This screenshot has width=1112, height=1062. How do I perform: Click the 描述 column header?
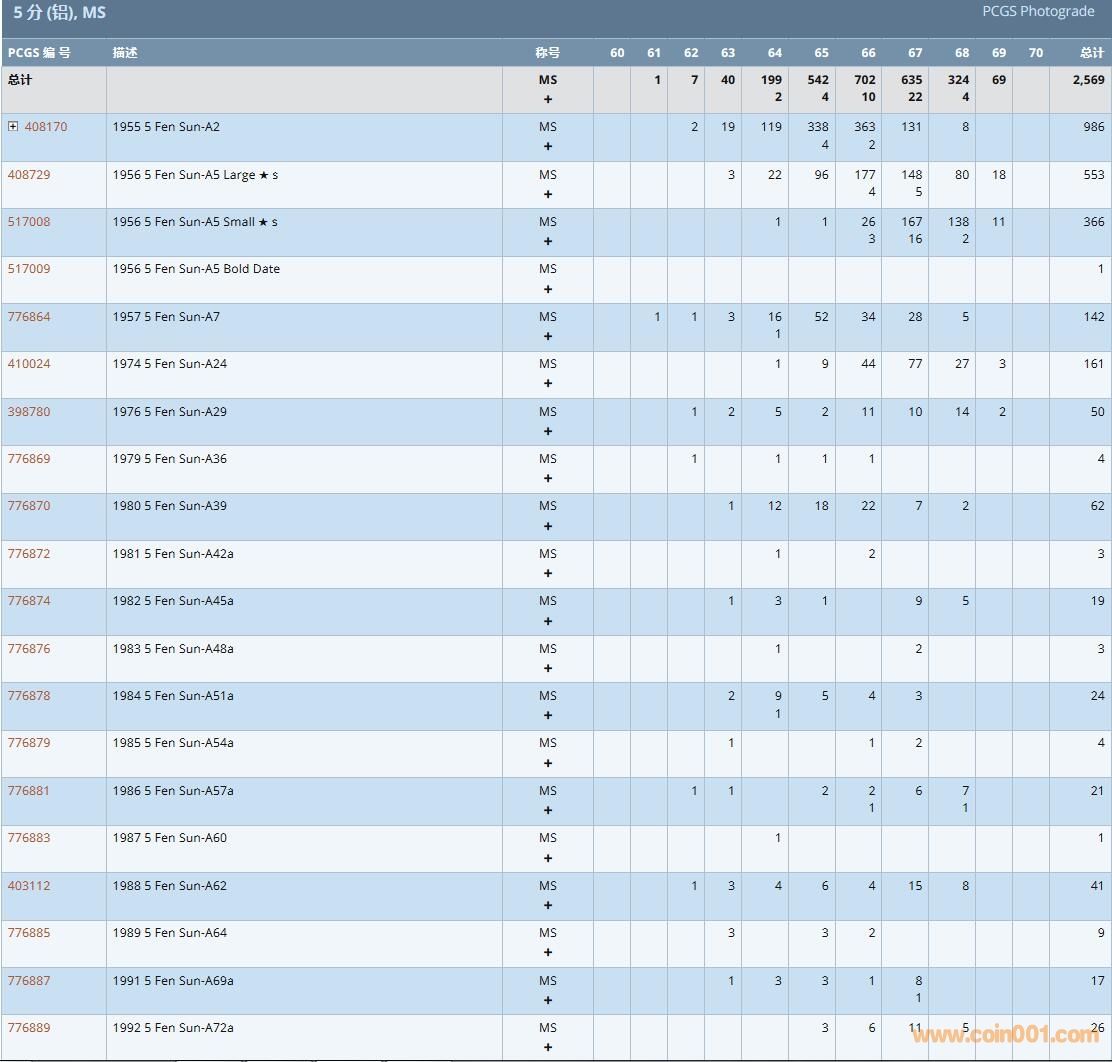click(125, 53)
